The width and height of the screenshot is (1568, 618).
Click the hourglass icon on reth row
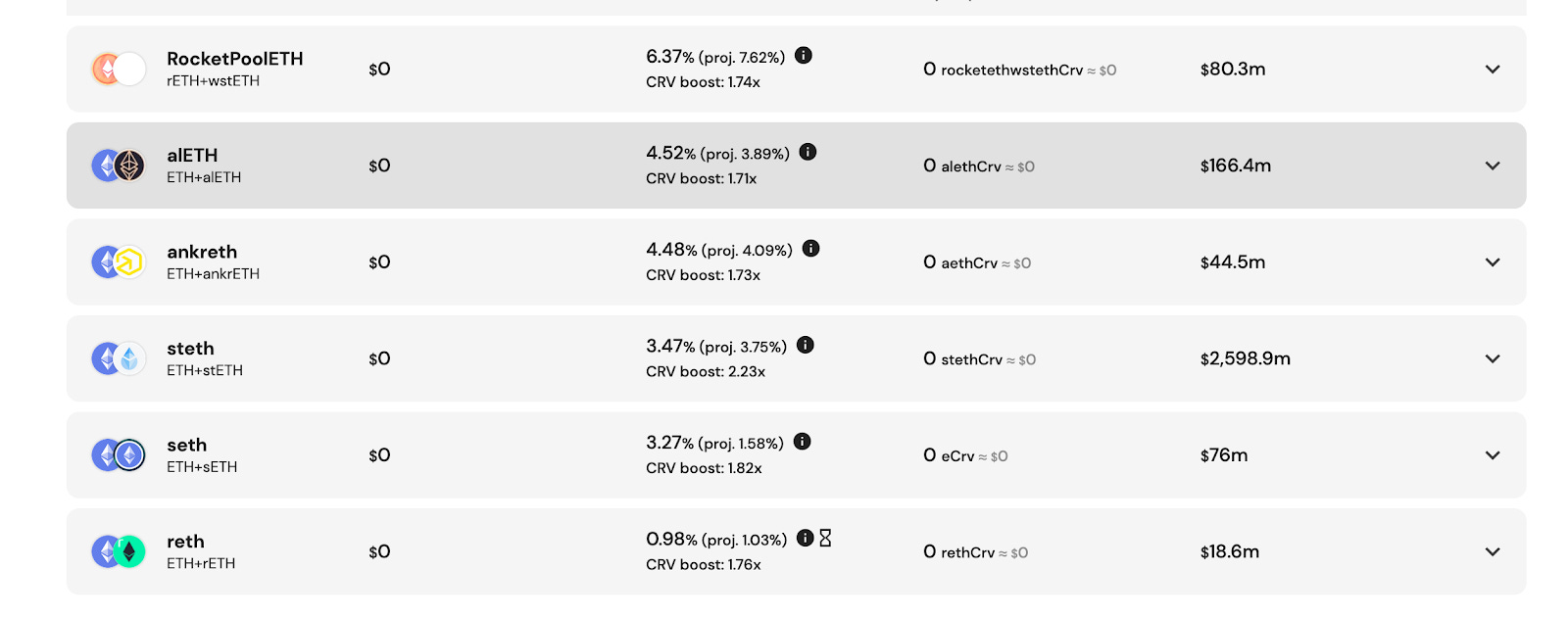tap(825, 538)
